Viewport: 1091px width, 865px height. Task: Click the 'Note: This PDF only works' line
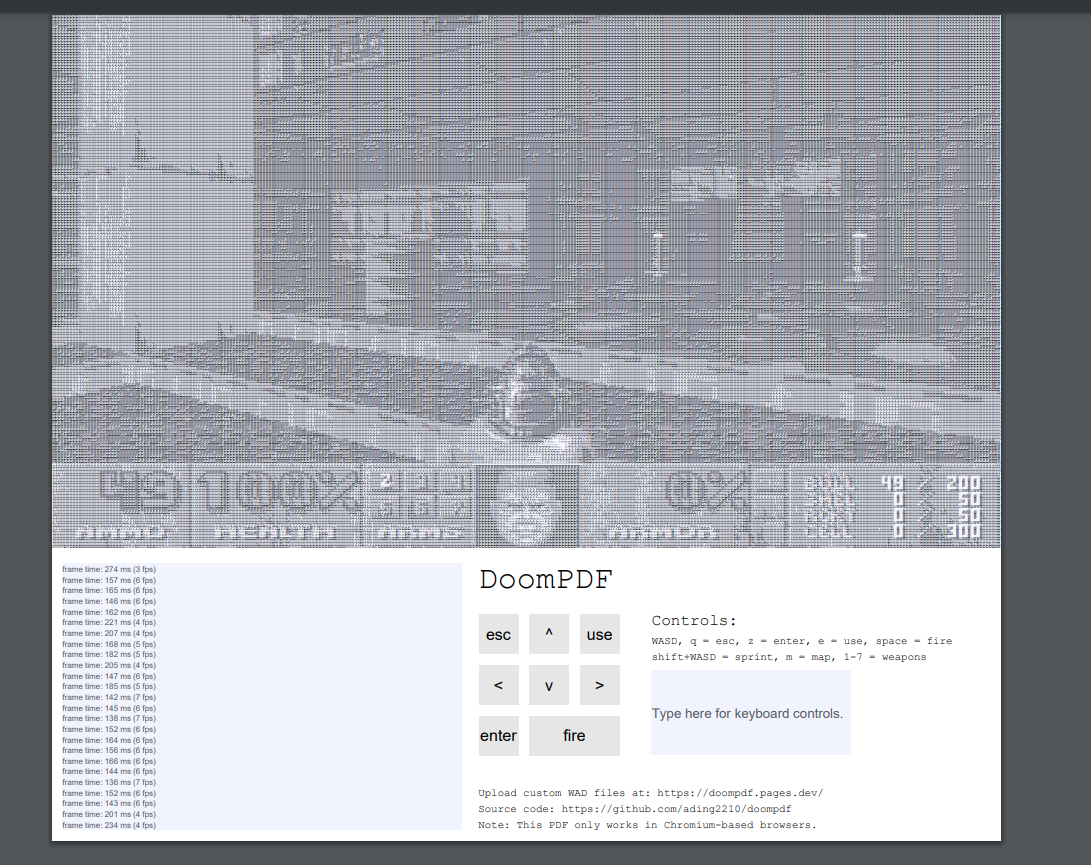pos(647,825)
